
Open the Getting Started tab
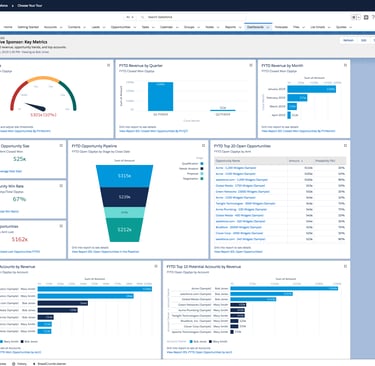(x=28, y=27)
